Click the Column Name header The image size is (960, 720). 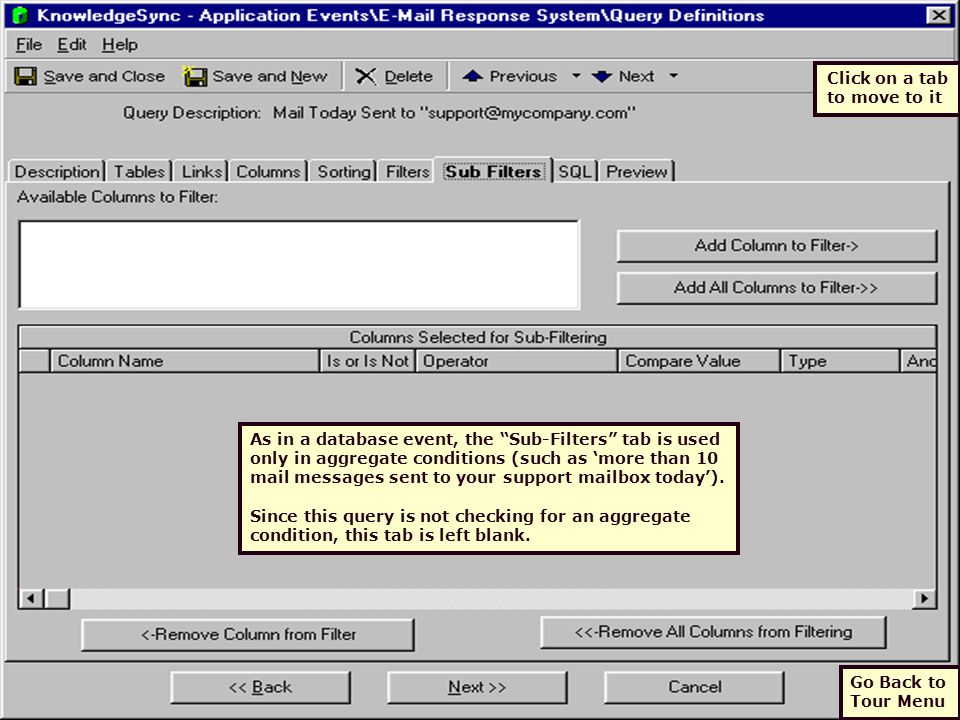point(185,361)
